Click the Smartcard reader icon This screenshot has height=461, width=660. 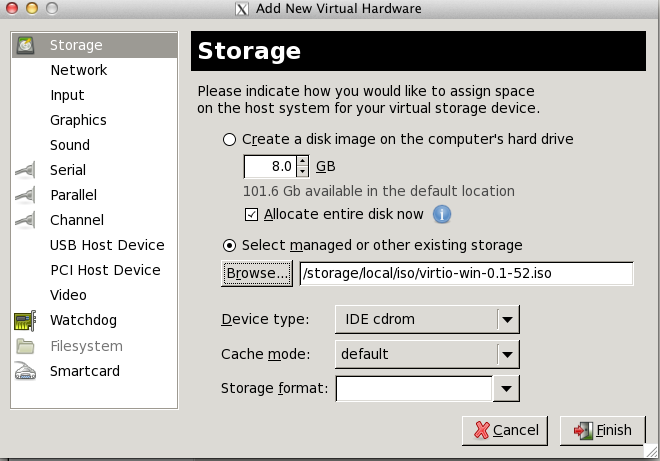click(25, 371)
